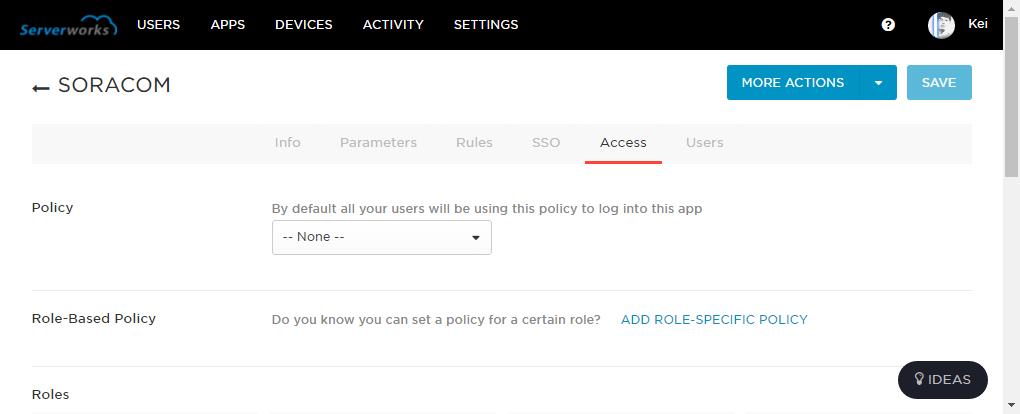
Task: Click the SAVE button
Action: [939, 83]
